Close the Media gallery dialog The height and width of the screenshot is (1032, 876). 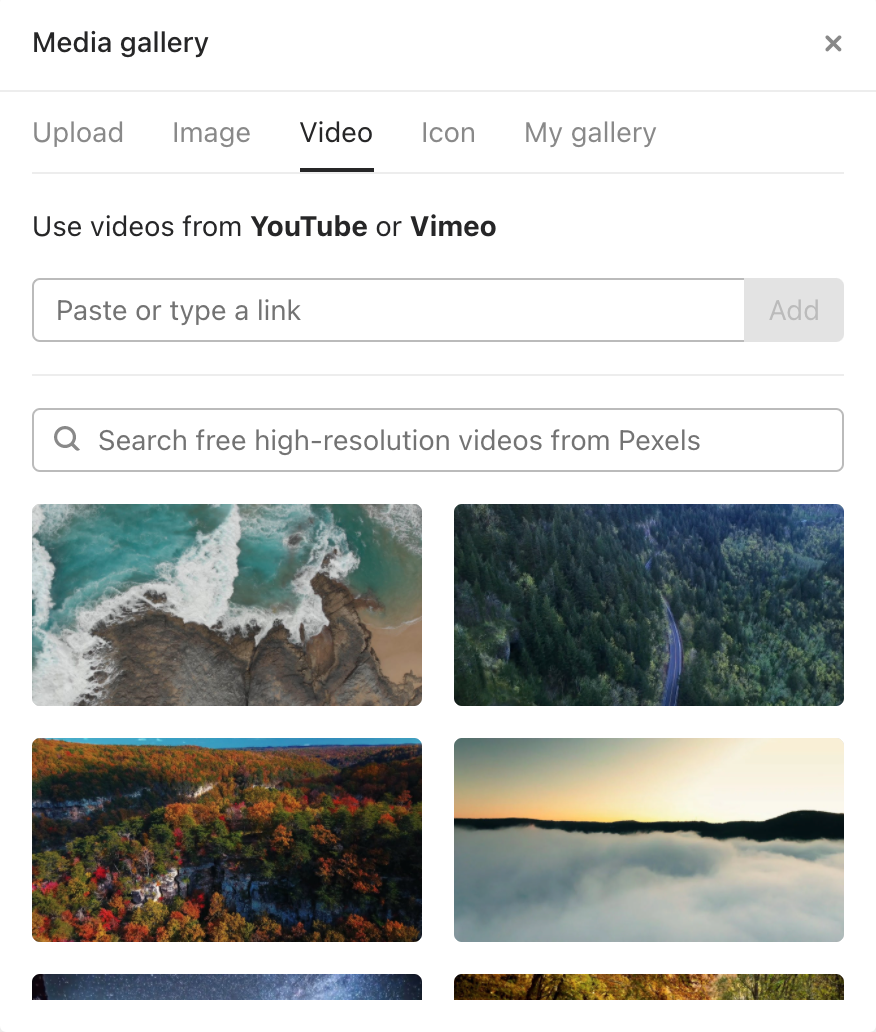[x=833, y=44]
